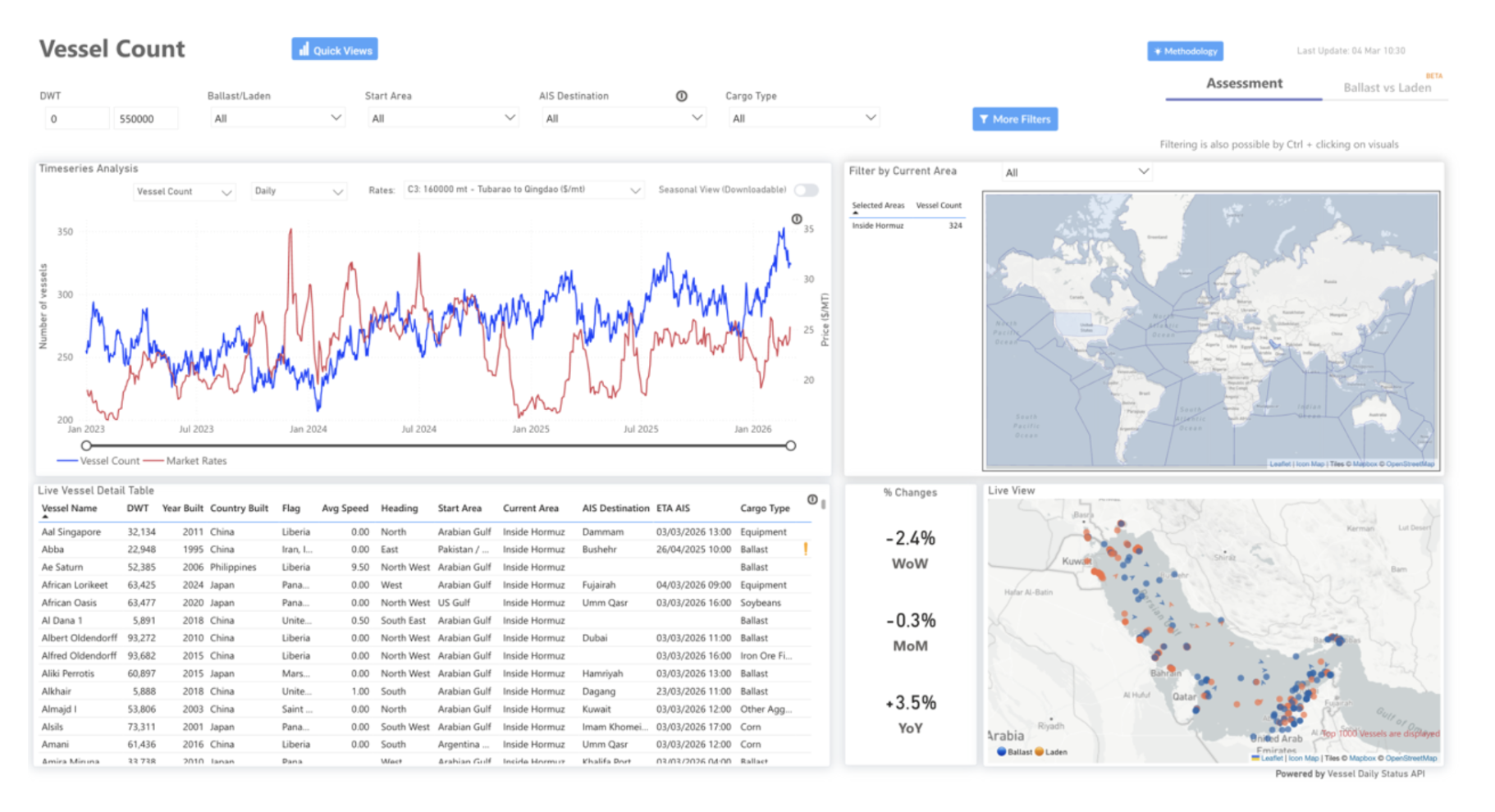
Task: Expand the Start Area dropdown
Action: [443, 118]
